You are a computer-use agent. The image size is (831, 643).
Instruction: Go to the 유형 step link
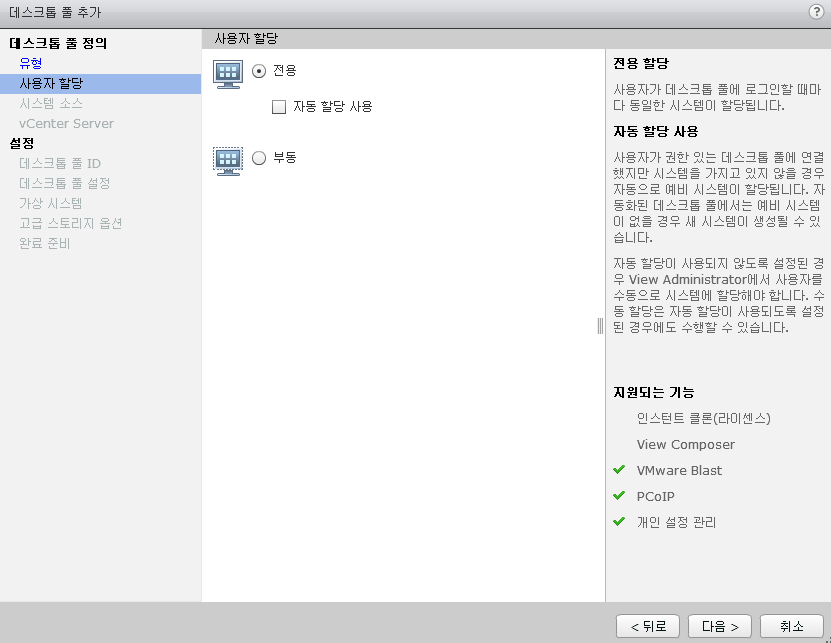pyautogui.click(x=31, y=63)
